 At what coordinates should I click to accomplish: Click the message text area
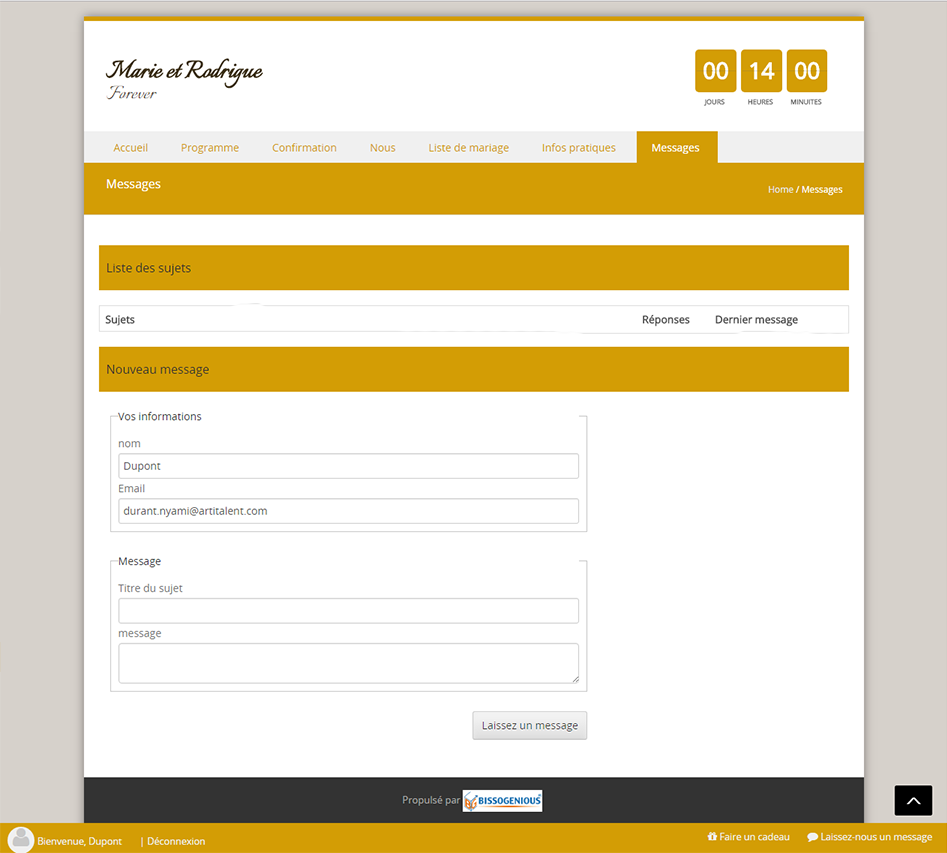(348, 663)
